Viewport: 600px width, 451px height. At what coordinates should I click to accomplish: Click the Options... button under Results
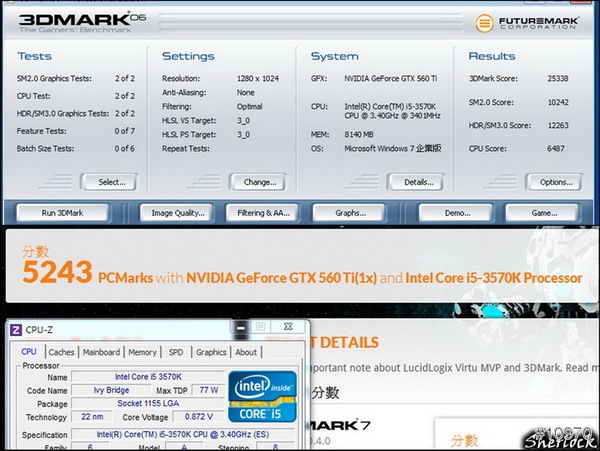(555, 182)
